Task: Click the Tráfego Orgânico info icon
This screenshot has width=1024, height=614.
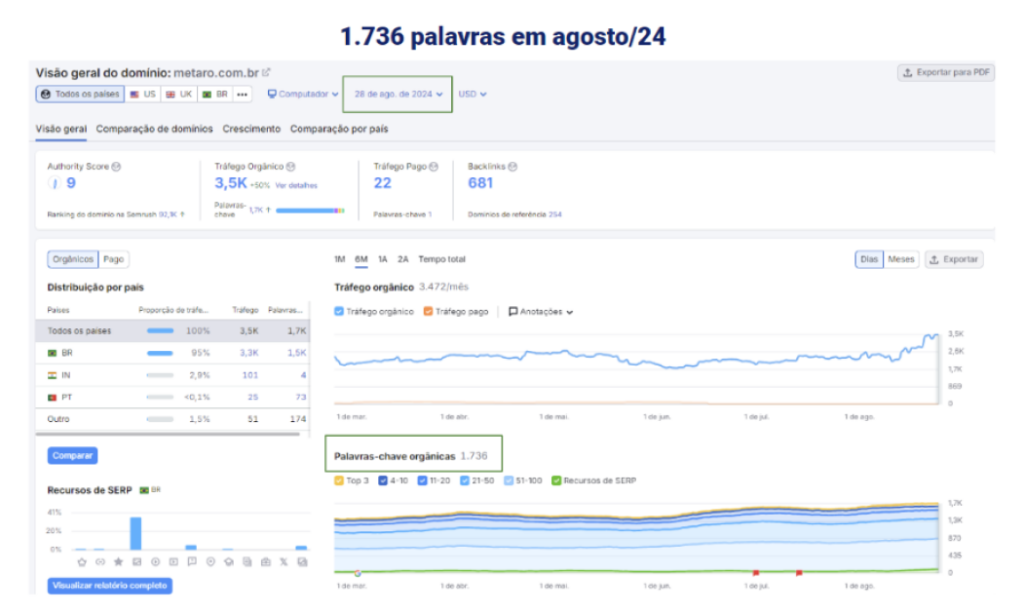Action: tap(291, 166)
